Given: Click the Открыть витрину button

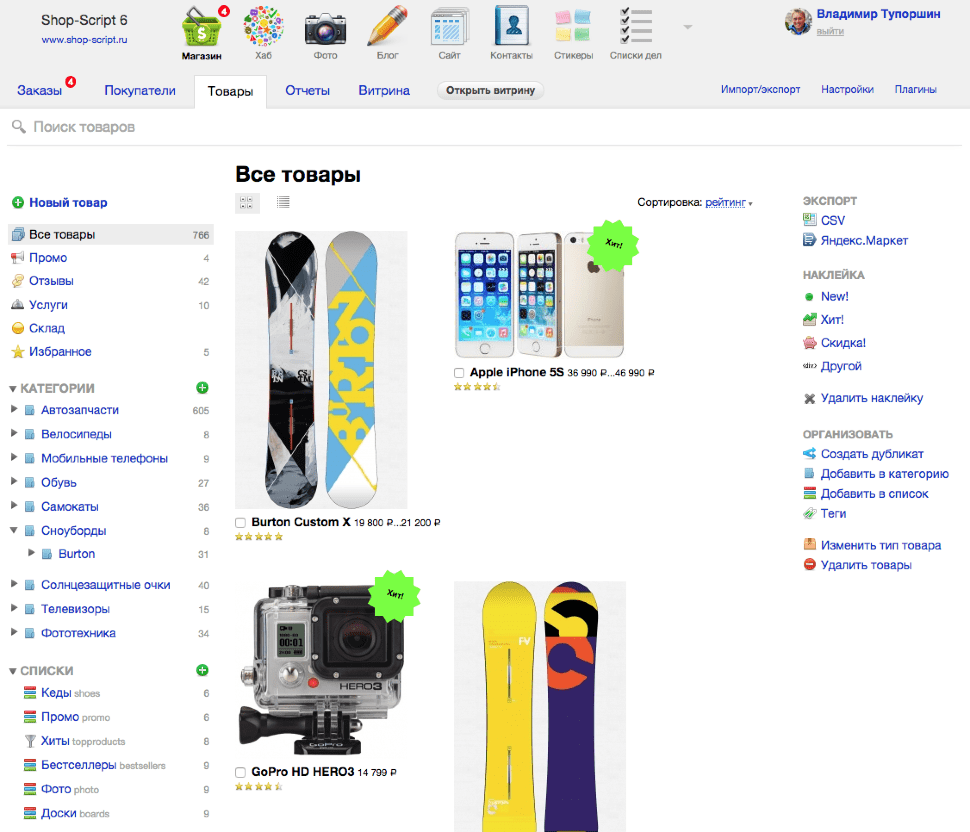Looking at the screenshot, I should [491, 90].
